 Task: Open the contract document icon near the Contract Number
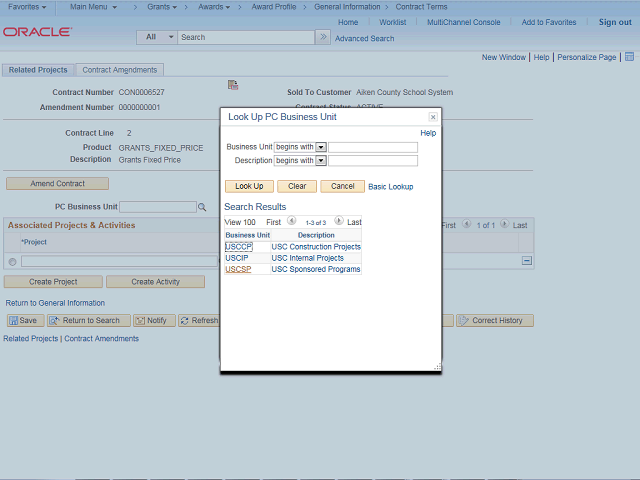click(x=233, y=85)
